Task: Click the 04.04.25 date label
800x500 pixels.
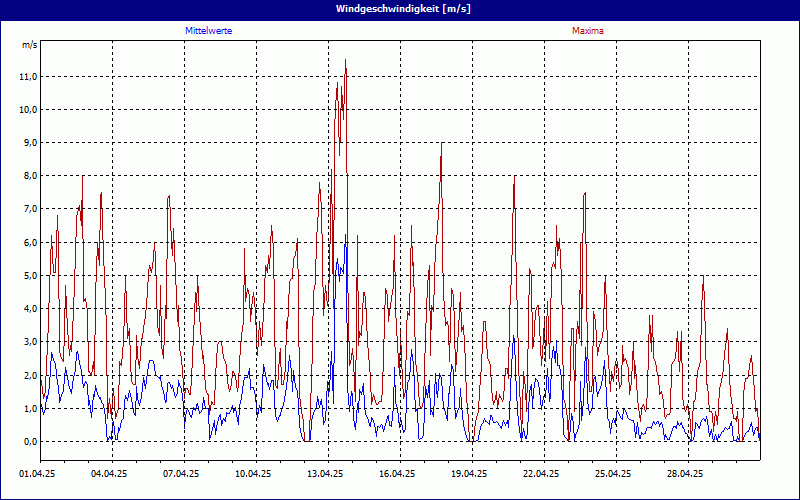Action: [x=109, y=474]
